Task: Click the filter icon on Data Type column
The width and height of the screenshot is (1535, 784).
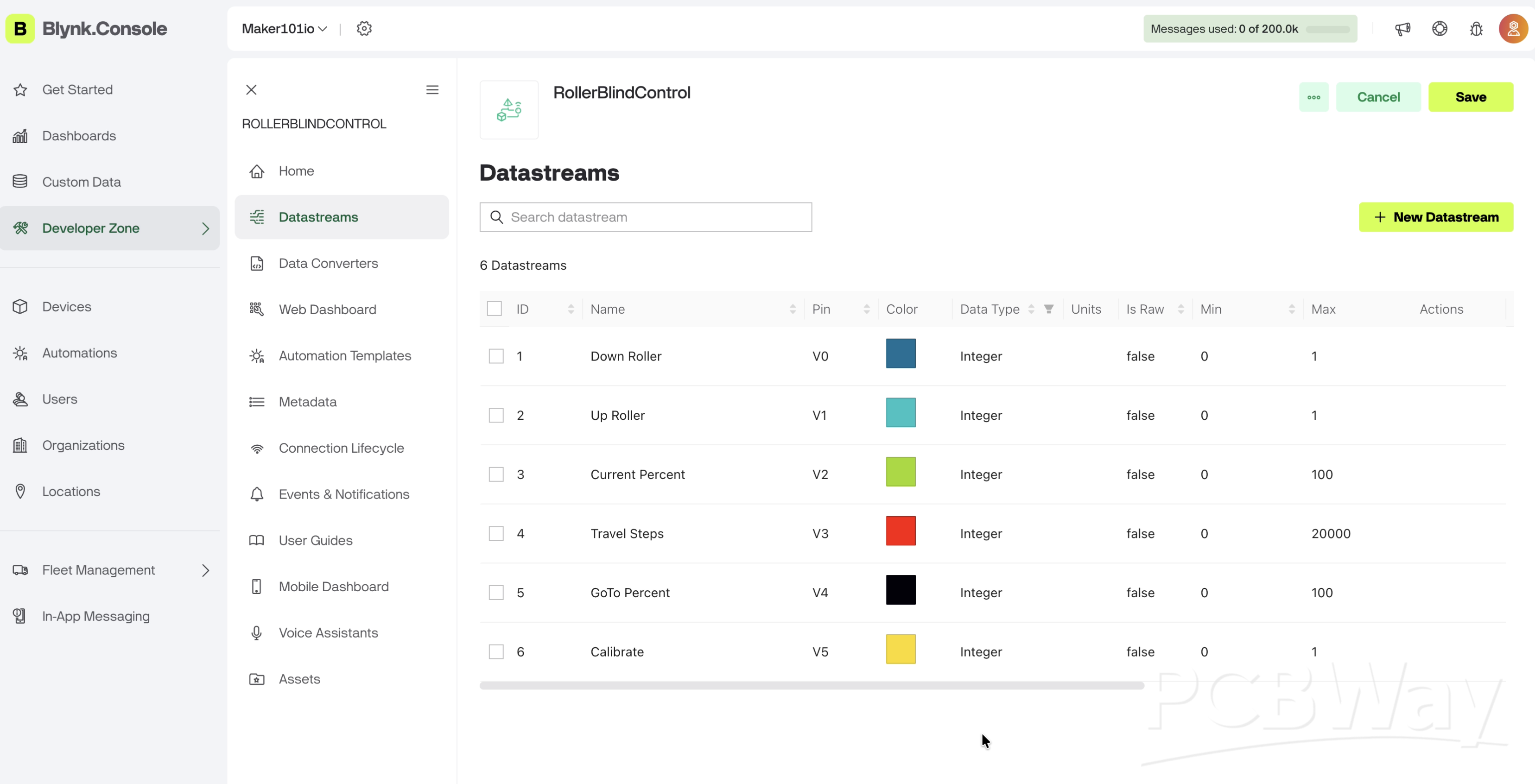Action: pos(1049,309)
